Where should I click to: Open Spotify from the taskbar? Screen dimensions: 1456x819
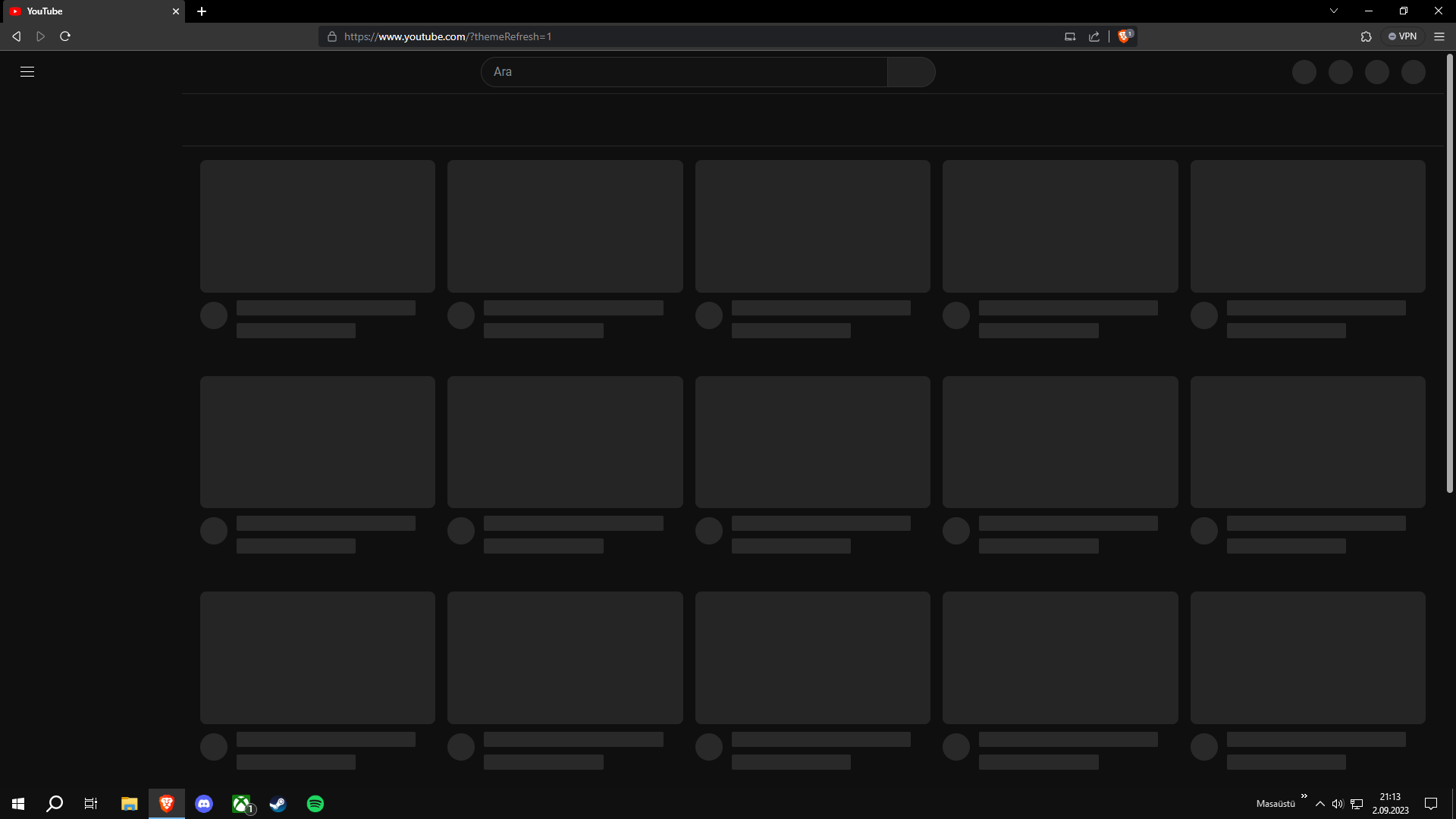(x=315, y=804)
